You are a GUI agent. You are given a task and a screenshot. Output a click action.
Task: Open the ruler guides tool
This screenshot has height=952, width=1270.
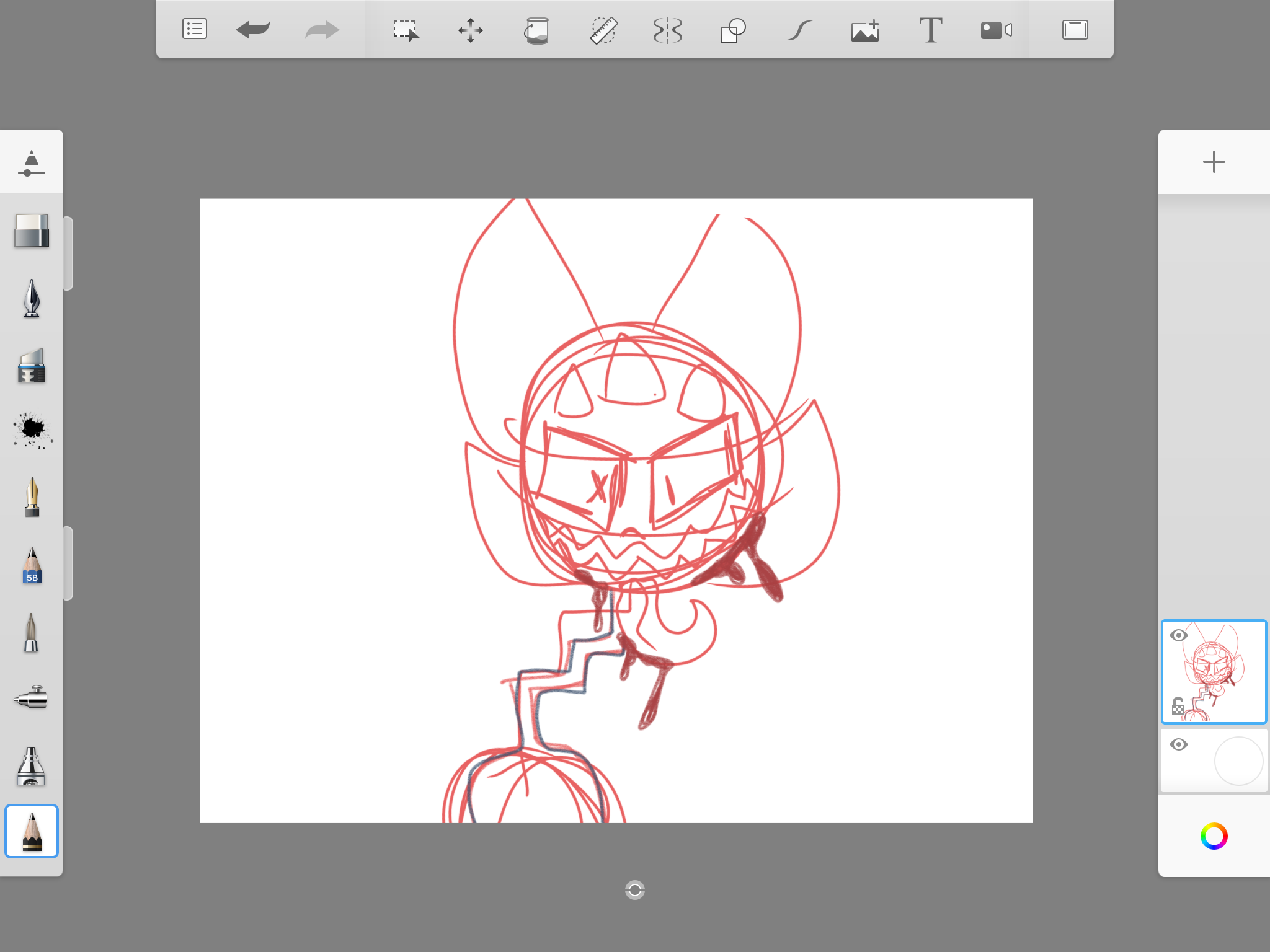[603, 30]
